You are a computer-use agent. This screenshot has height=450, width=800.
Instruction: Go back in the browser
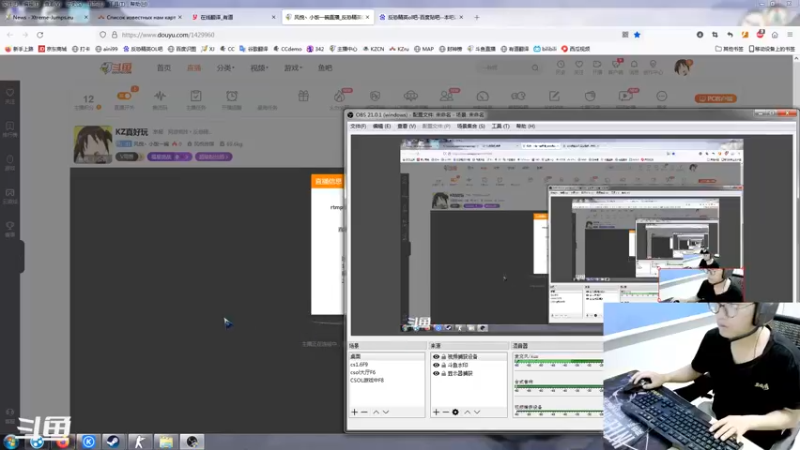click(x=10, y=35)
